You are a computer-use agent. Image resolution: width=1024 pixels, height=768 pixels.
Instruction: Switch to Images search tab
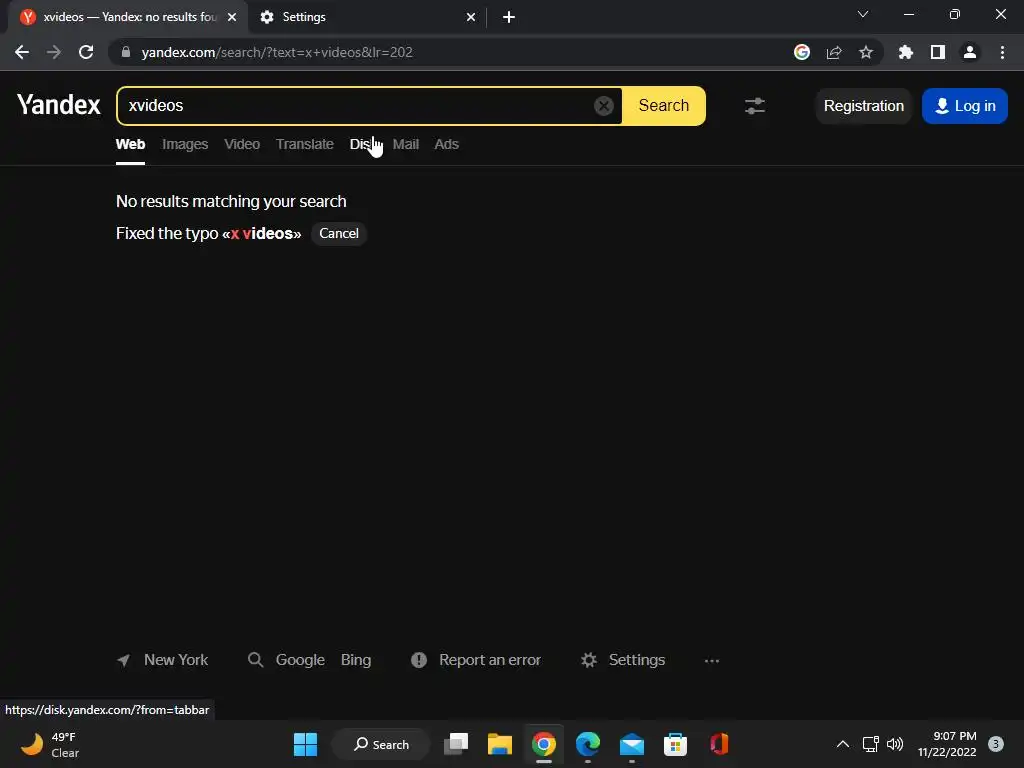185,144
